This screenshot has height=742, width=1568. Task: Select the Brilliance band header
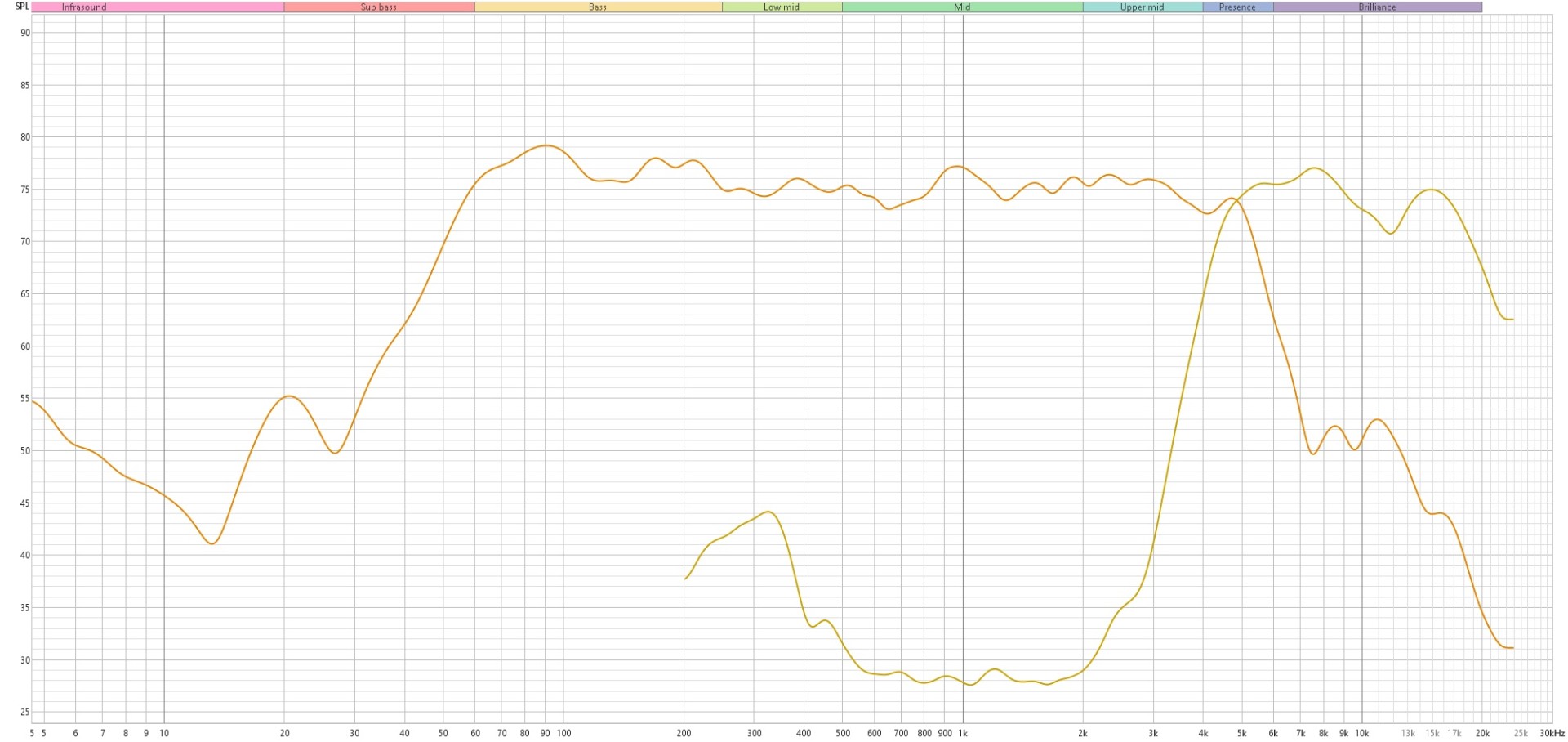[1377, 7]
